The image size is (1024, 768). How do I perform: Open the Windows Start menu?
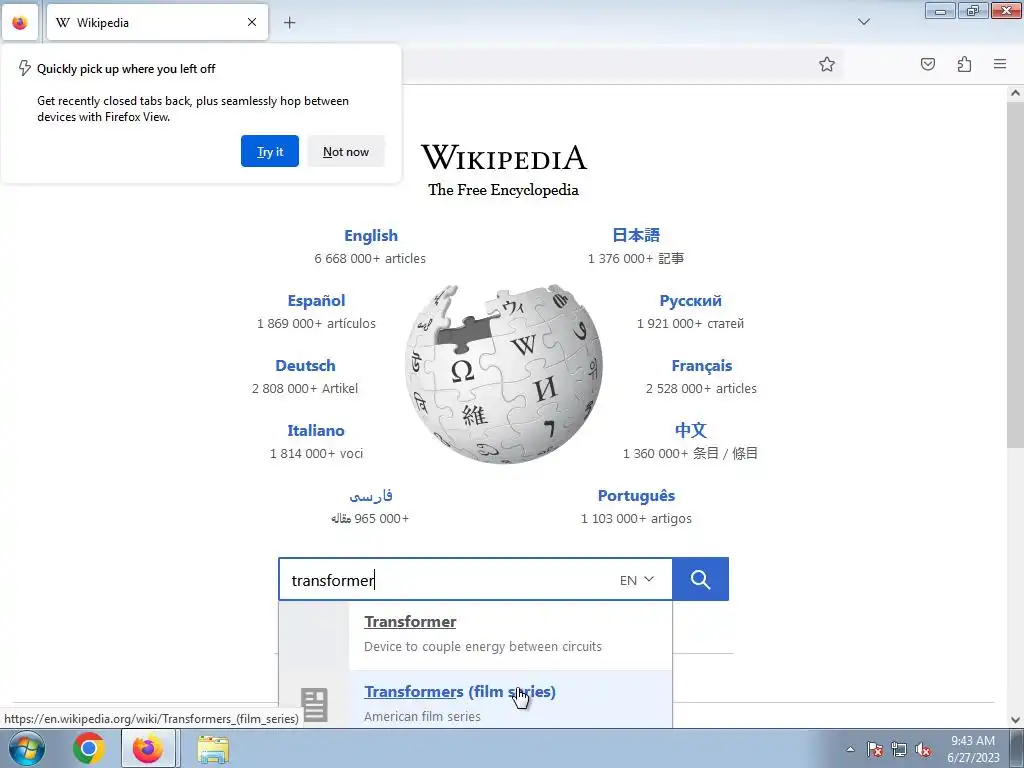(27, 748)
